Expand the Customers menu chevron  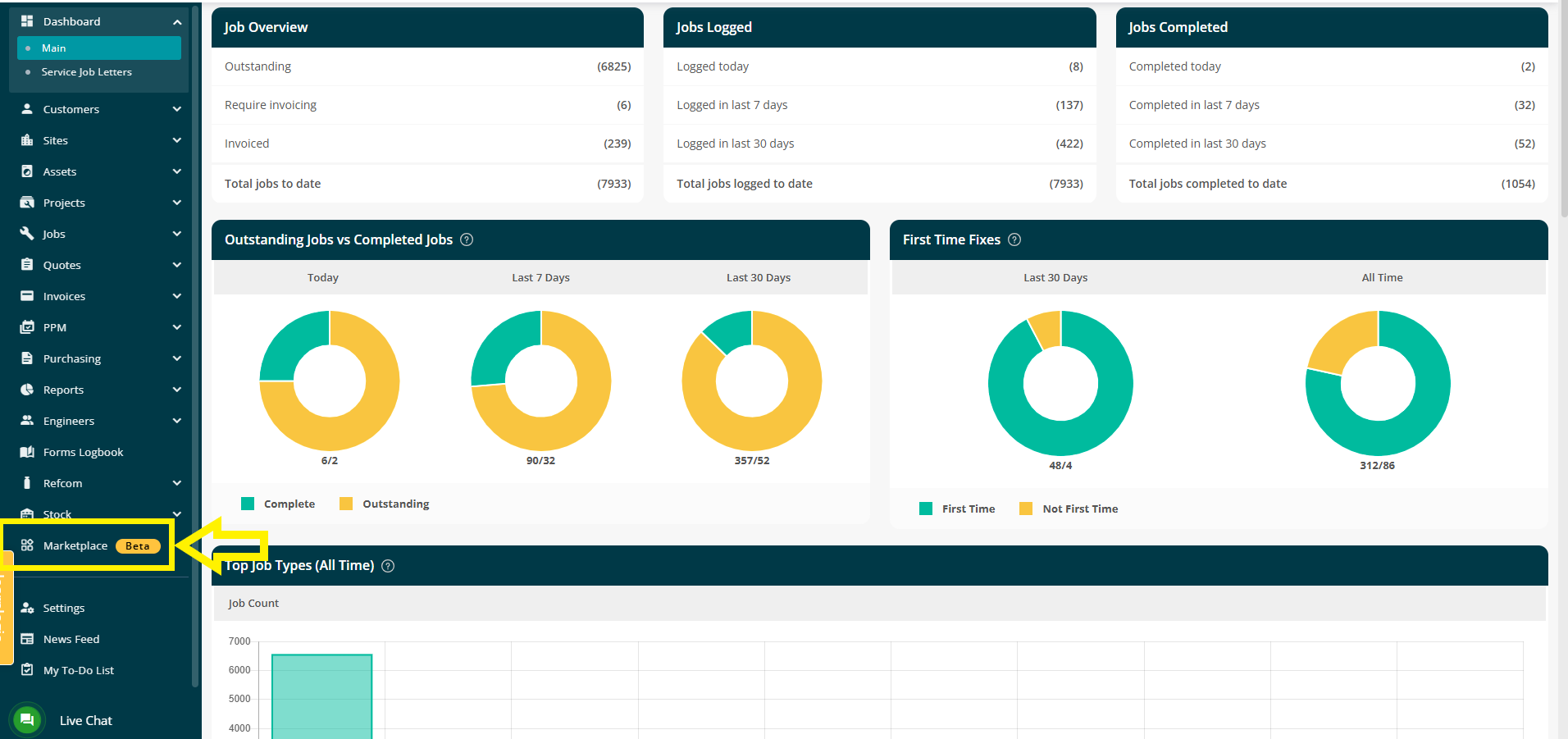click(x=177, y=109)
